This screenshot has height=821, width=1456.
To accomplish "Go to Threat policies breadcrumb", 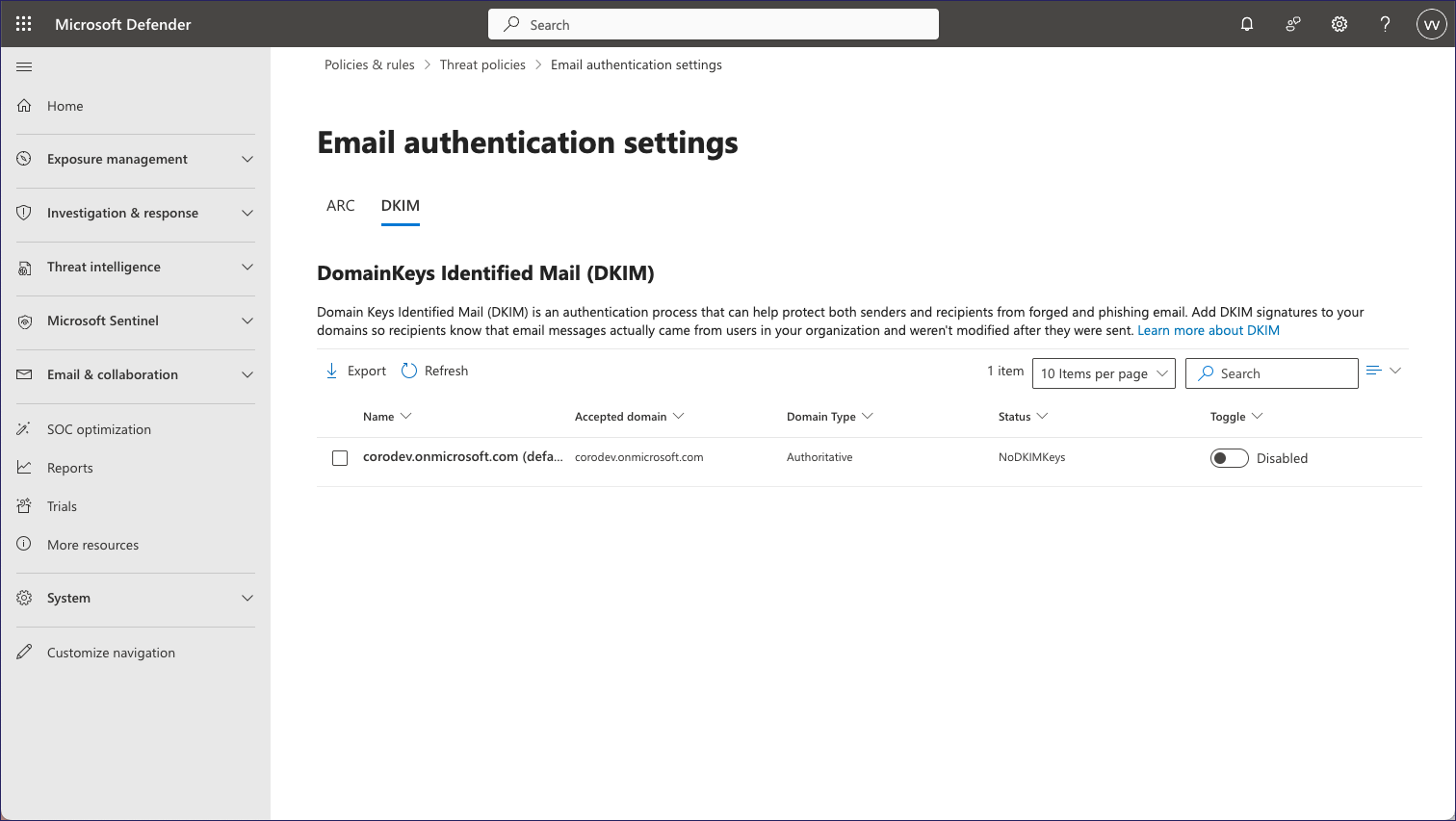I will [x=482, y=64].
